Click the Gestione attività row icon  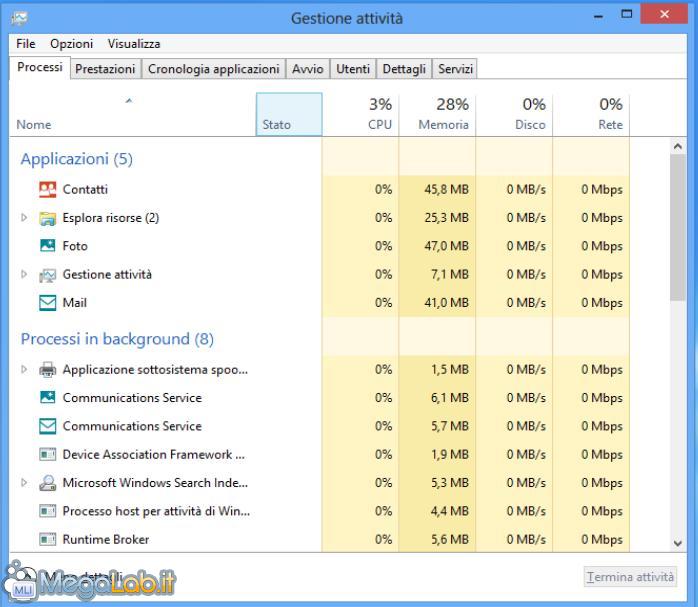(x=48, y=275)
